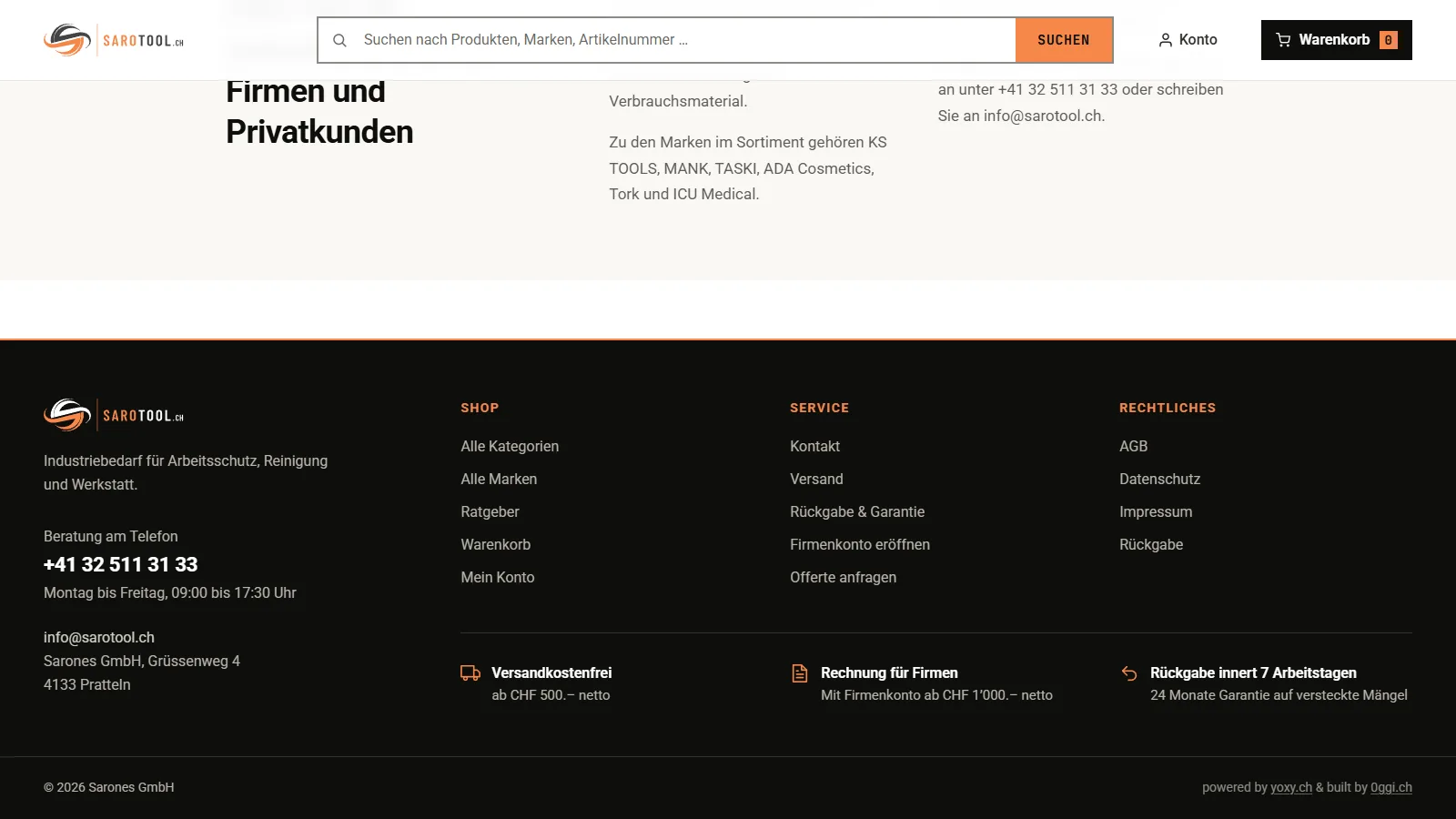Click the Sarones GmbH, Grüssenweg 4 address line
This screenshot has height=819, width=1456.
pos(142,661)
